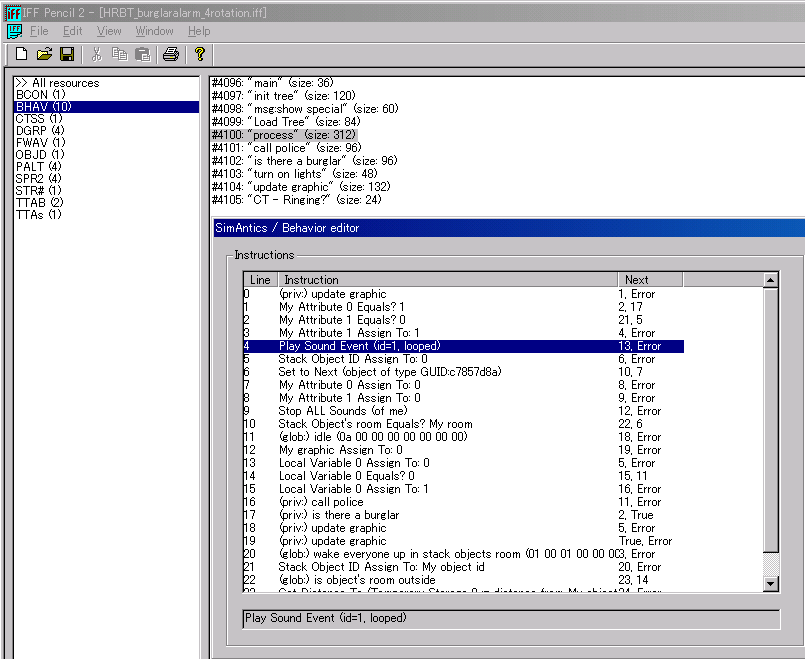Click the IFF document icon in the menu bar
The width and height of the screenshot is (805, 660).
point(14,31)
